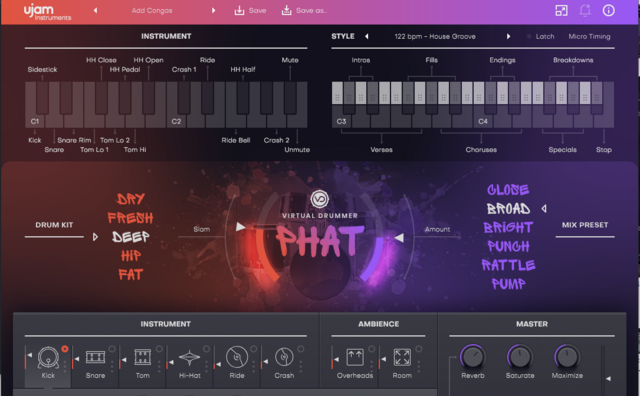640x396 pixels.
Task: Go to next preset after Add Congas
Action: point(213,11)
